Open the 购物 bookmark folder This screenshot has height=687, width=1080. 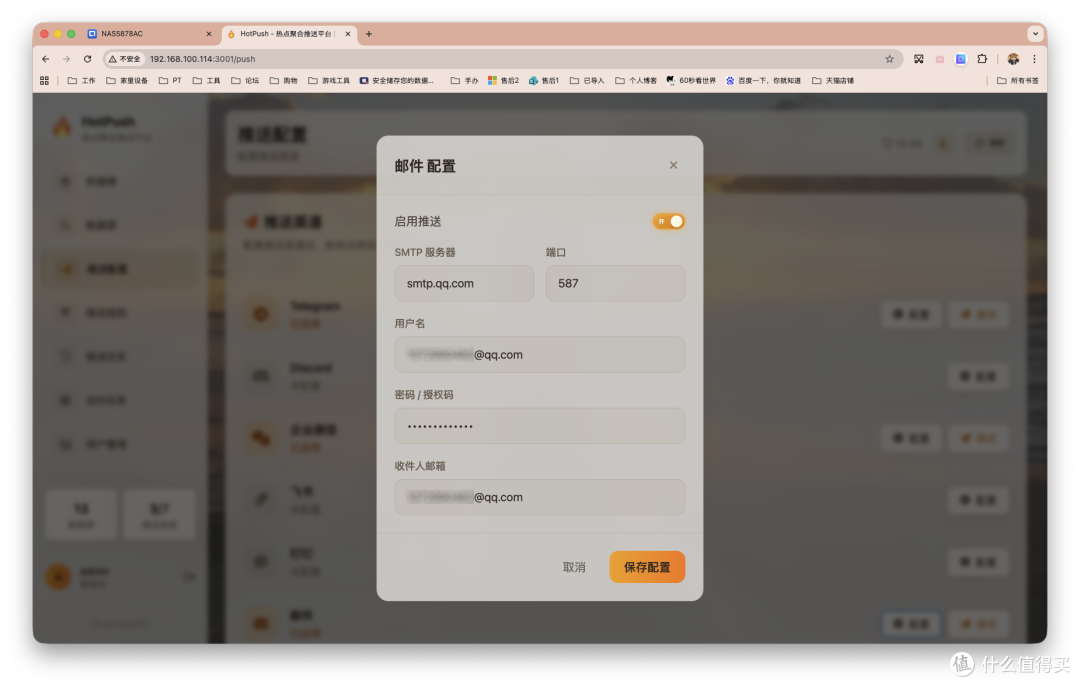(283, 81)
